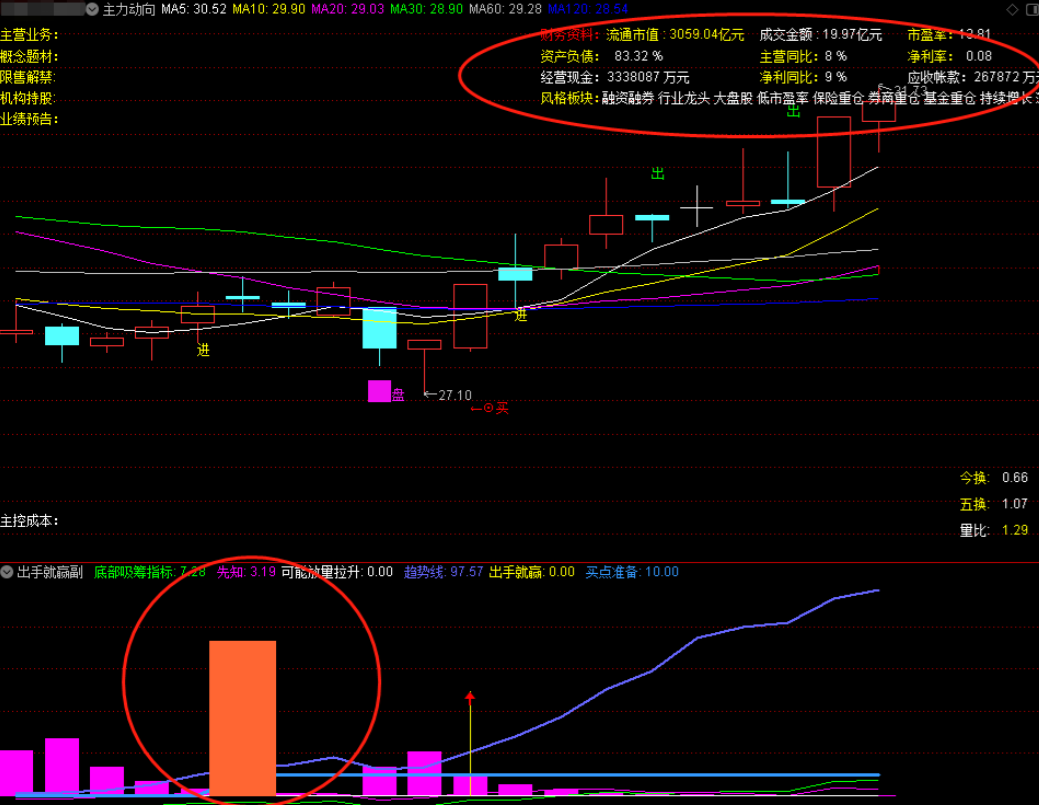Click the red up-arrow signal in the sub-chart
This screenshot has height=805, width=1039.
click(x=470, y=696)
